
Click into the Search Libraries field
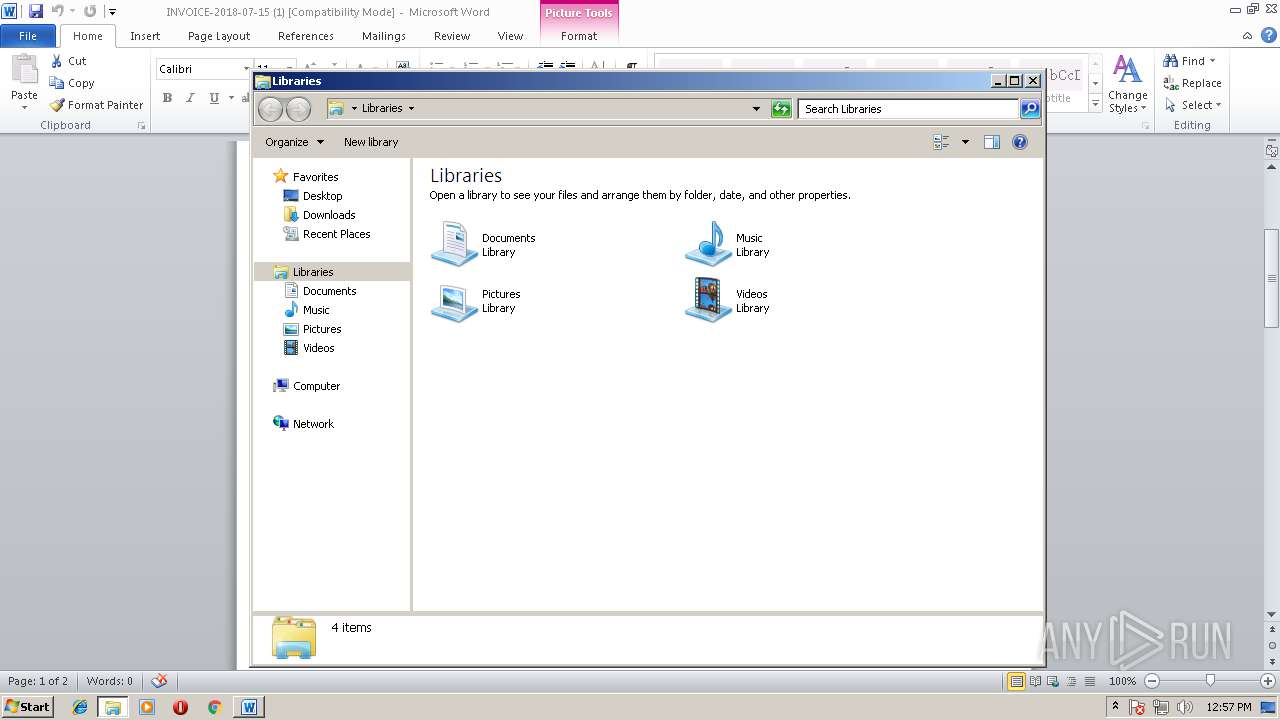tap(908, 109)
